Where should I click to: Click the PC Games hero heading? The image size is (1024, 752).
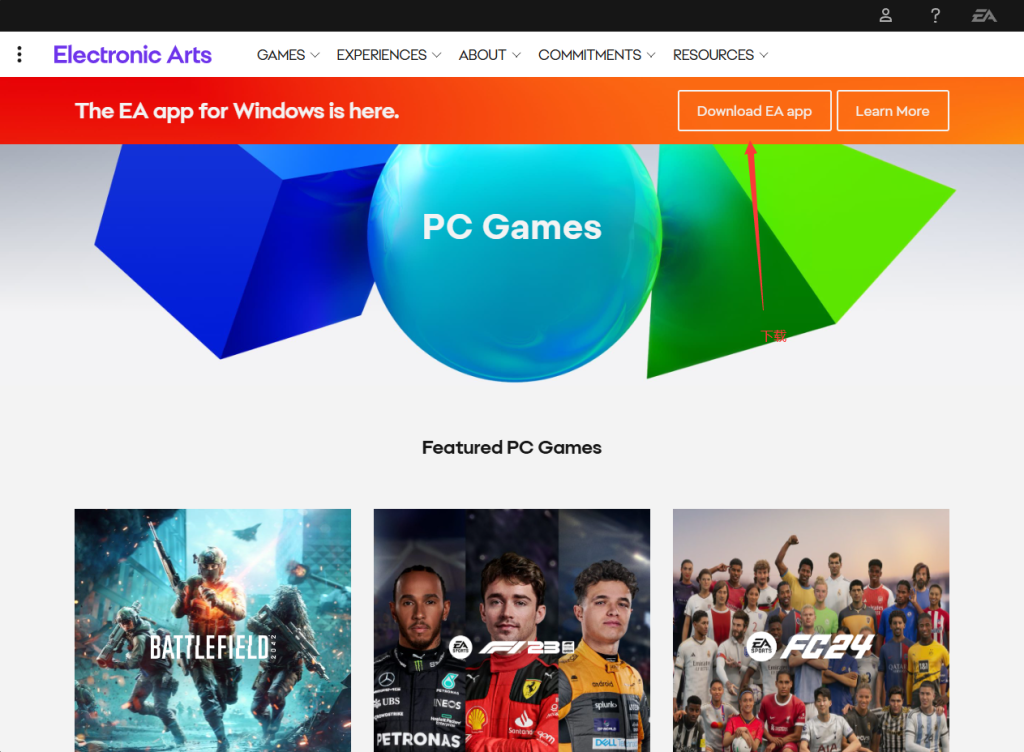coord(512,227)
